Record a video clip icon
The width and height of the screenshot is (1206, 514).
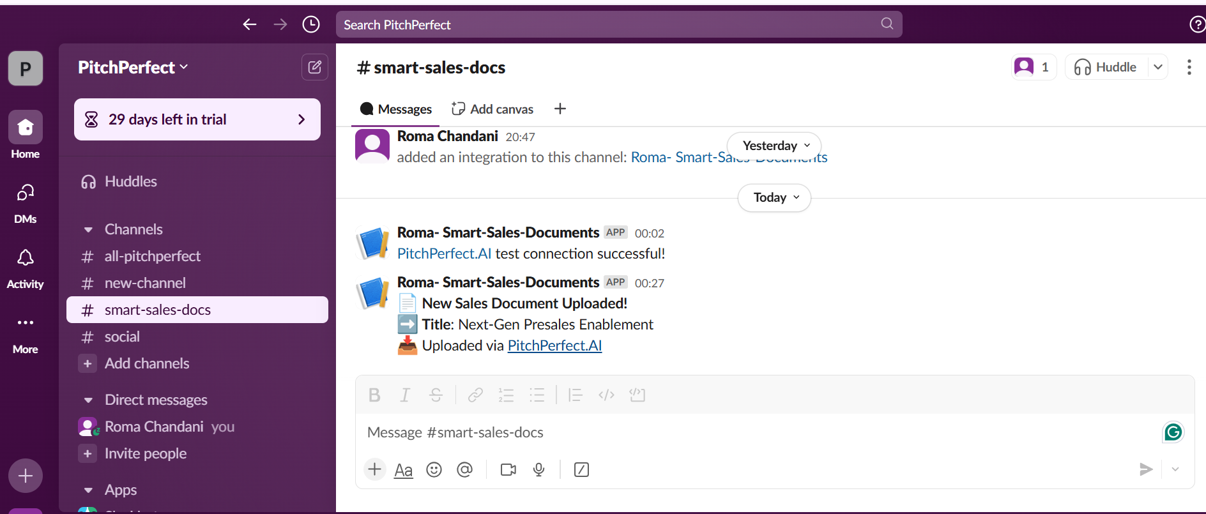tap(508, 469)
